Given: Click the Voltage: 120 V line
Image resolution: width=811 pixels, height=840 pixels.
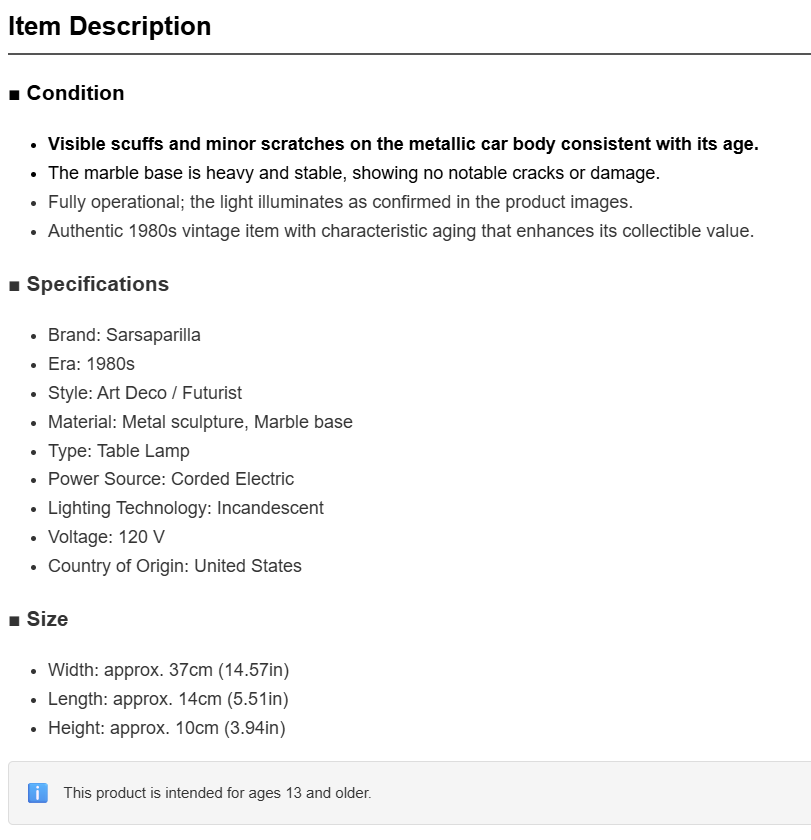Looking at the screenshot, I should 107,537.
